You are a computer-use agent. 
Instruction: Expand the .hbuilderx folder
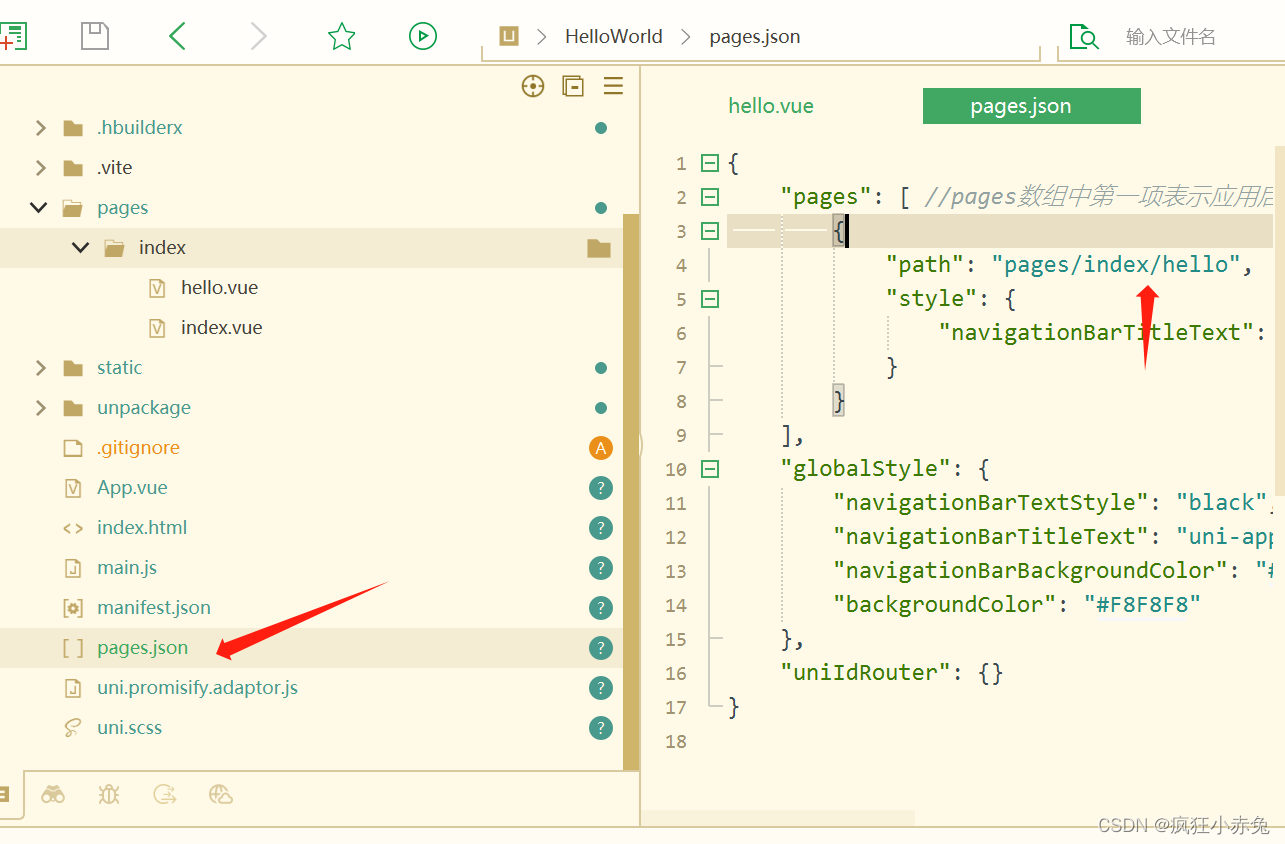click(40, 128)
